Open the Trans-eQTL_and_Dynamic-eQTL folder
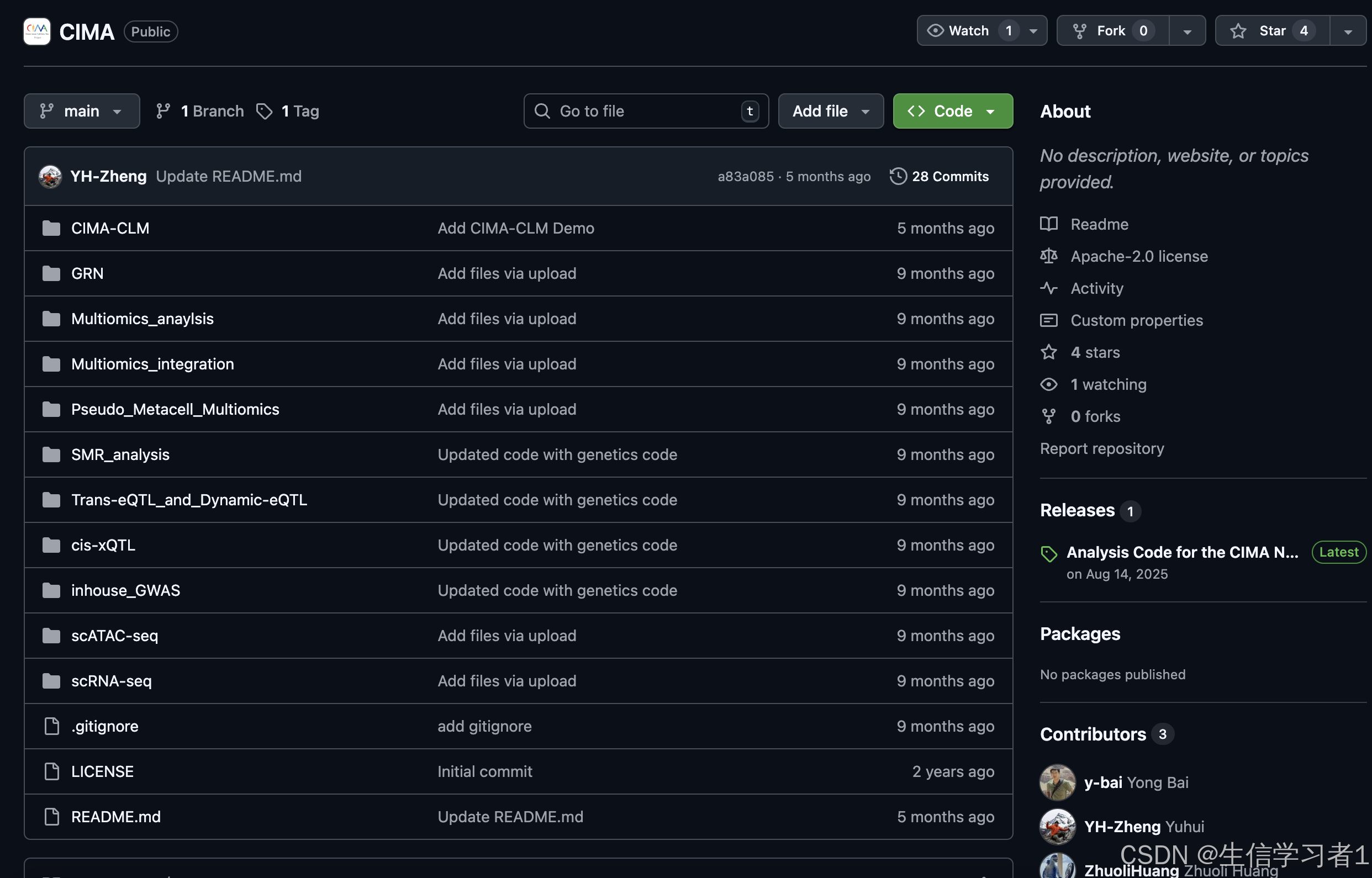The width and height of the screenshot is (1372, 878). click(189, 499)
